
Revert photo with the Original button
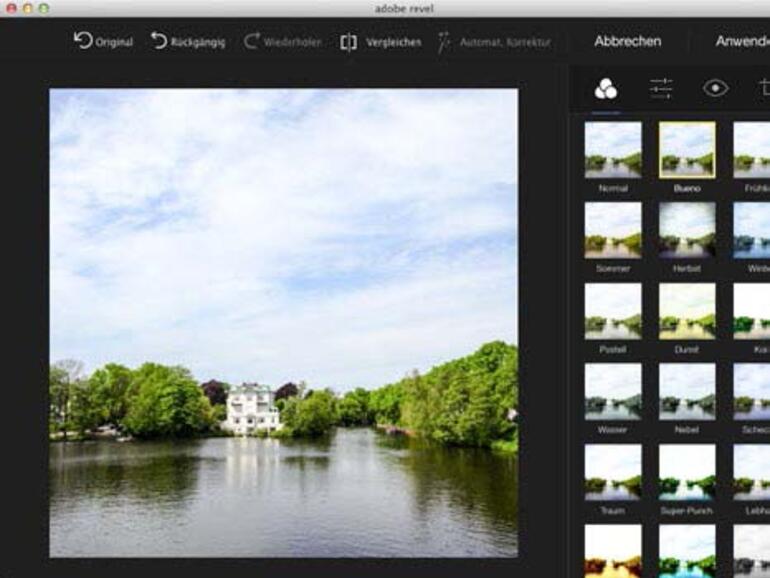[x=103, y=42]
